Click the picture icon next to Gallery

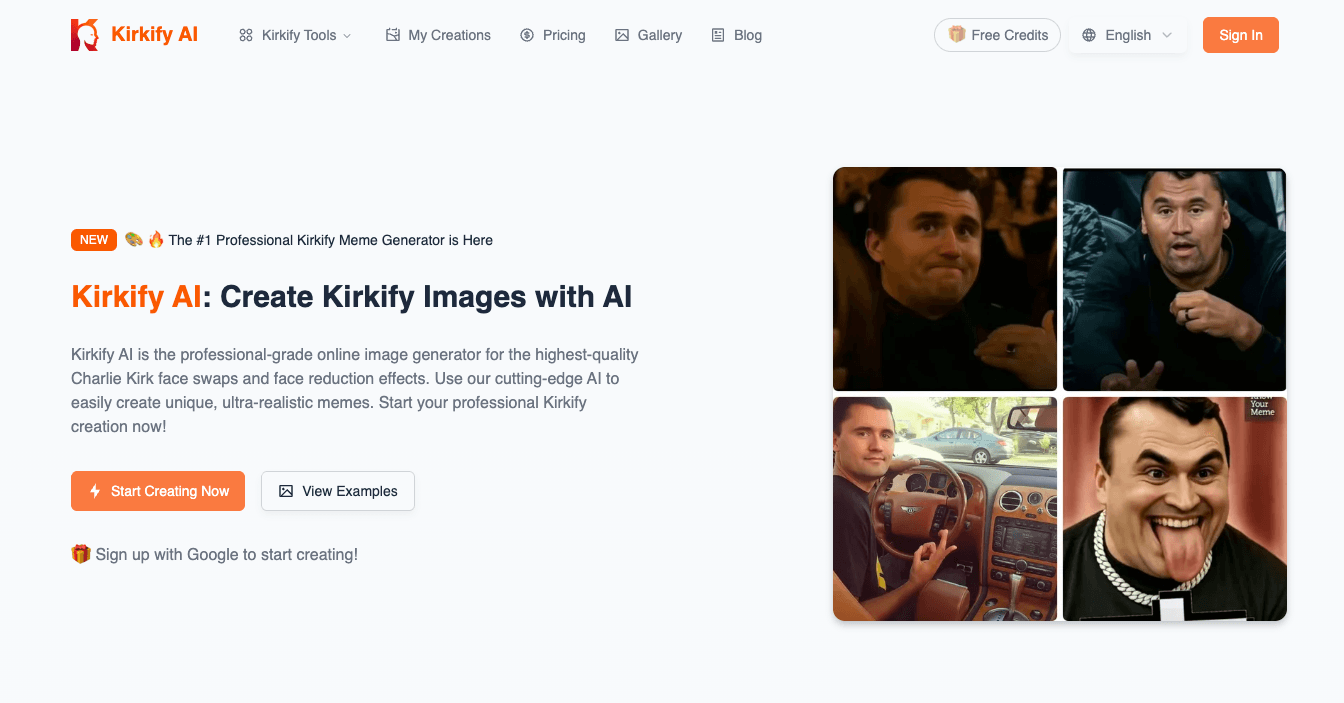(x=622, y=35)
